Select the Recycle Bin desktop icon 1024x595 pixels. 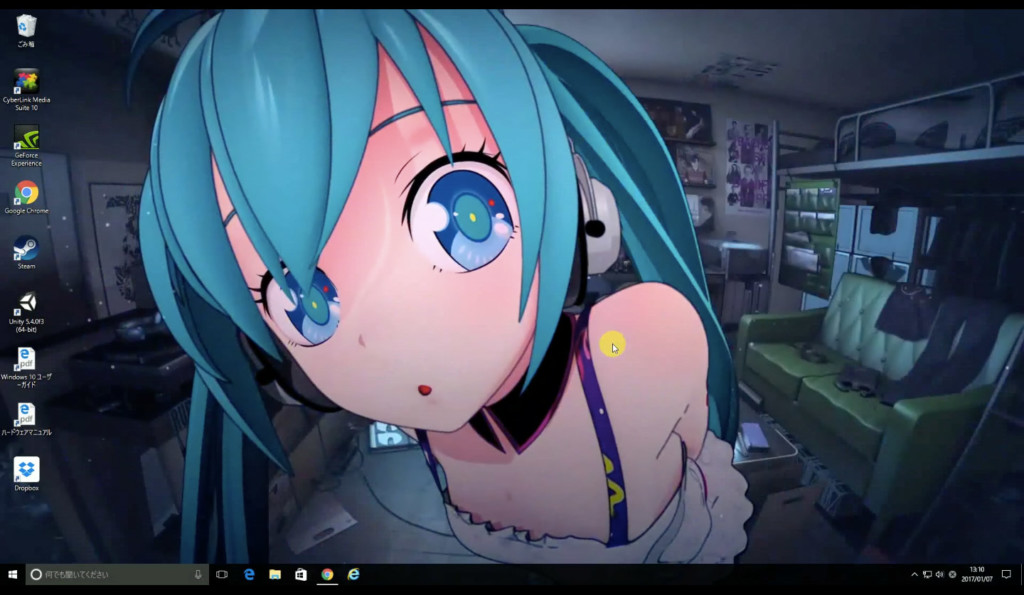26,30
